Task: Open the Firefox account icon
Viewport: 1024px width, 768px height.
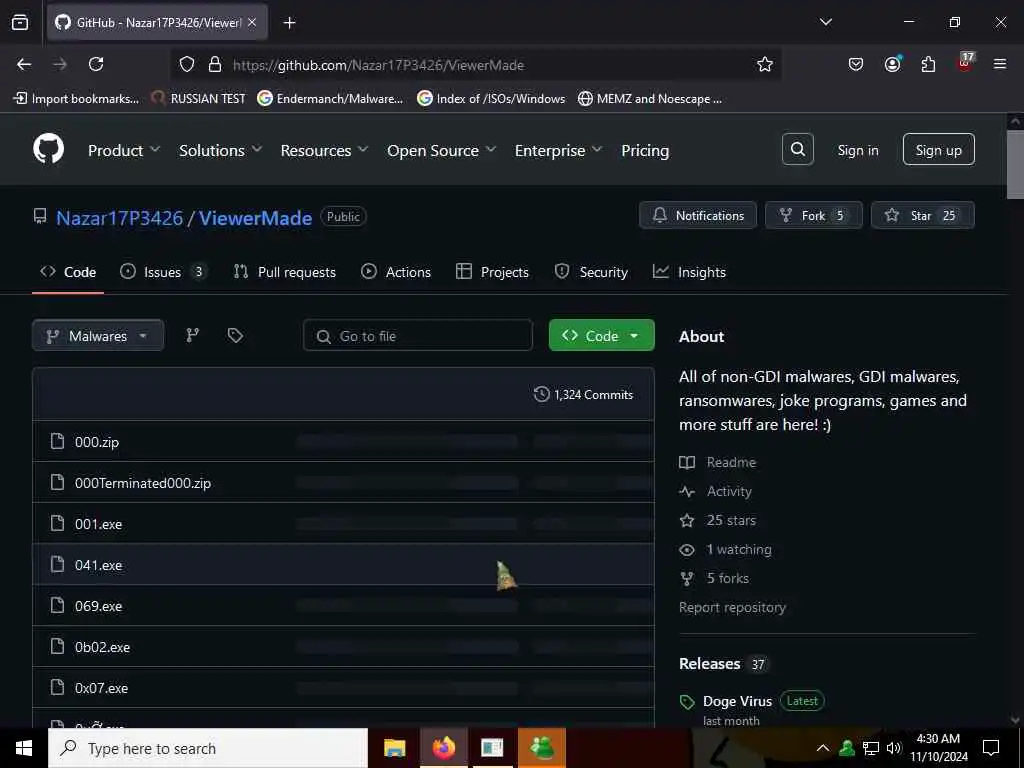Action: click(892, 64)
